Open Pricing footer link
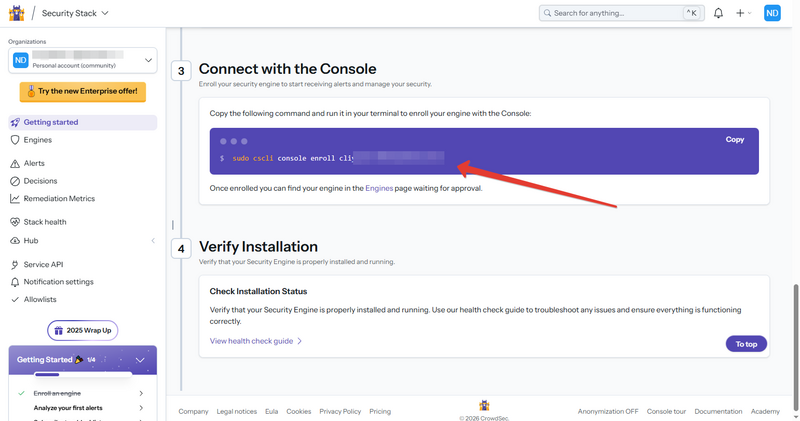 380,411
